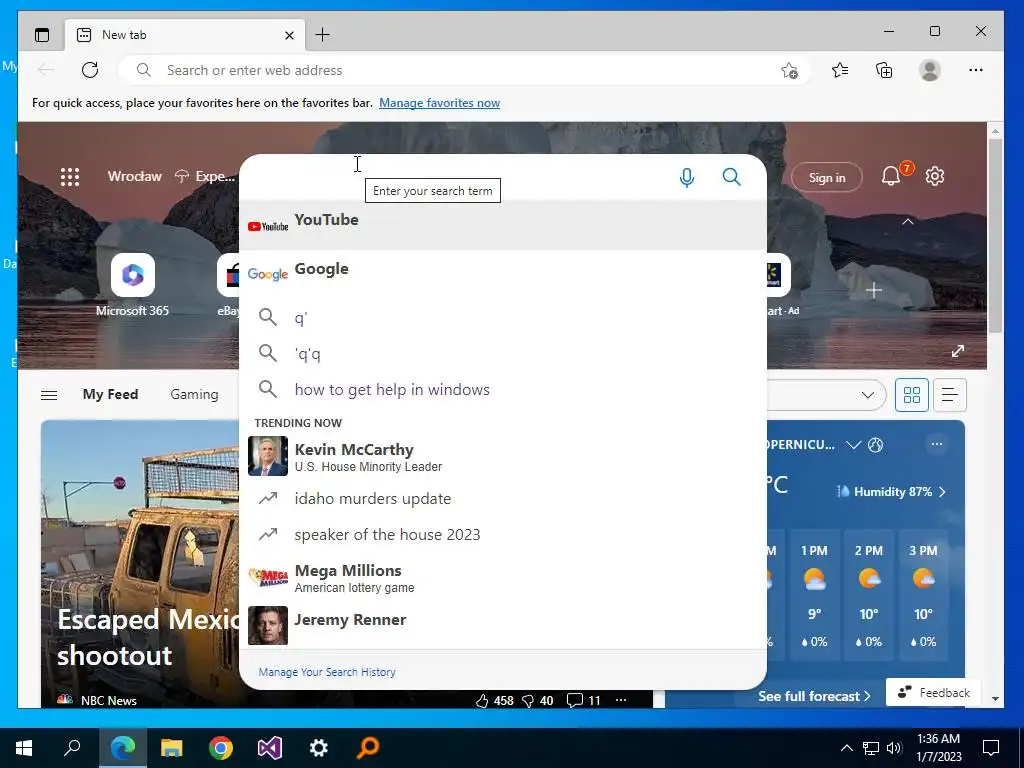Open the user profile icon
The image size is (1024, 768).
929,70
